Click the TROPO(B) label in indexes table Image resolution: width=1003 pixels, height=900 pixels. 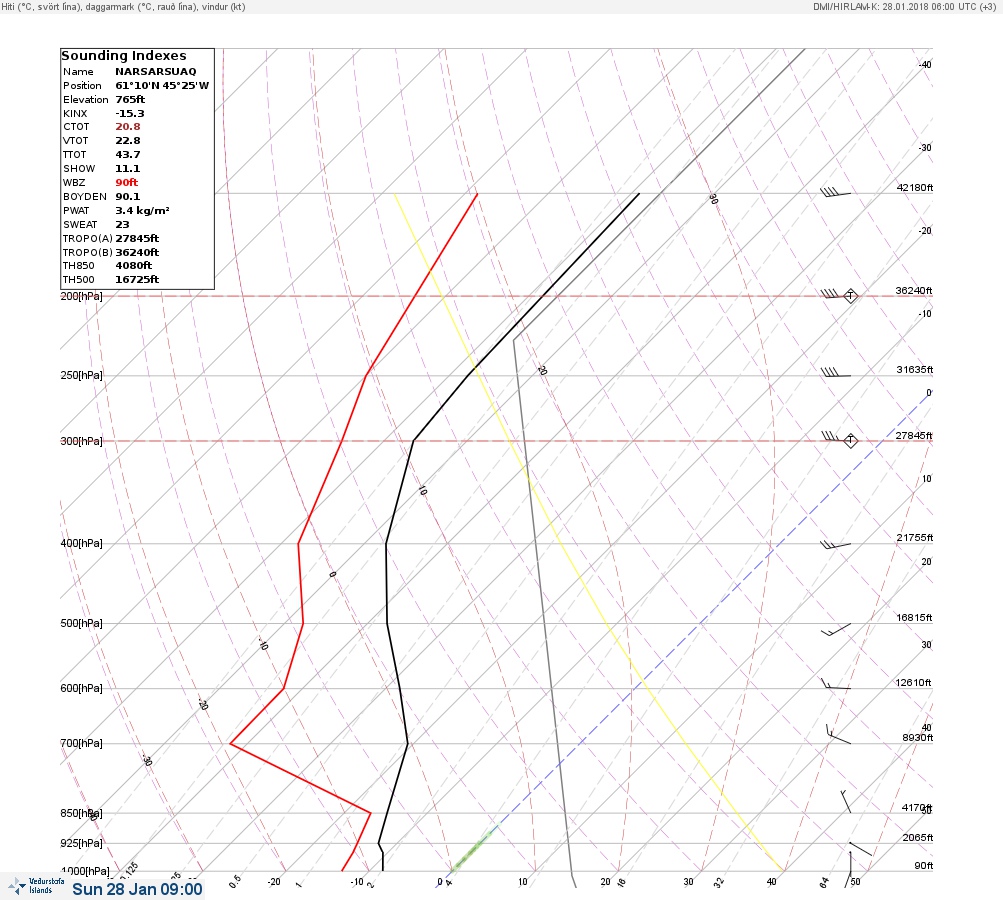tap(88, 253)
